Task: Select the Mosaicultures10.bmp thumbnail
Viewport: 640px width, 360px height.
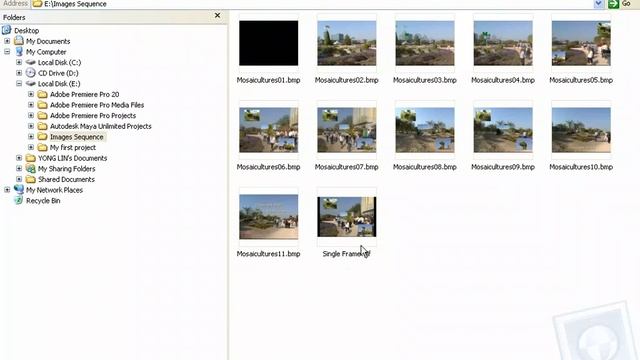Action: coord(581,130)
